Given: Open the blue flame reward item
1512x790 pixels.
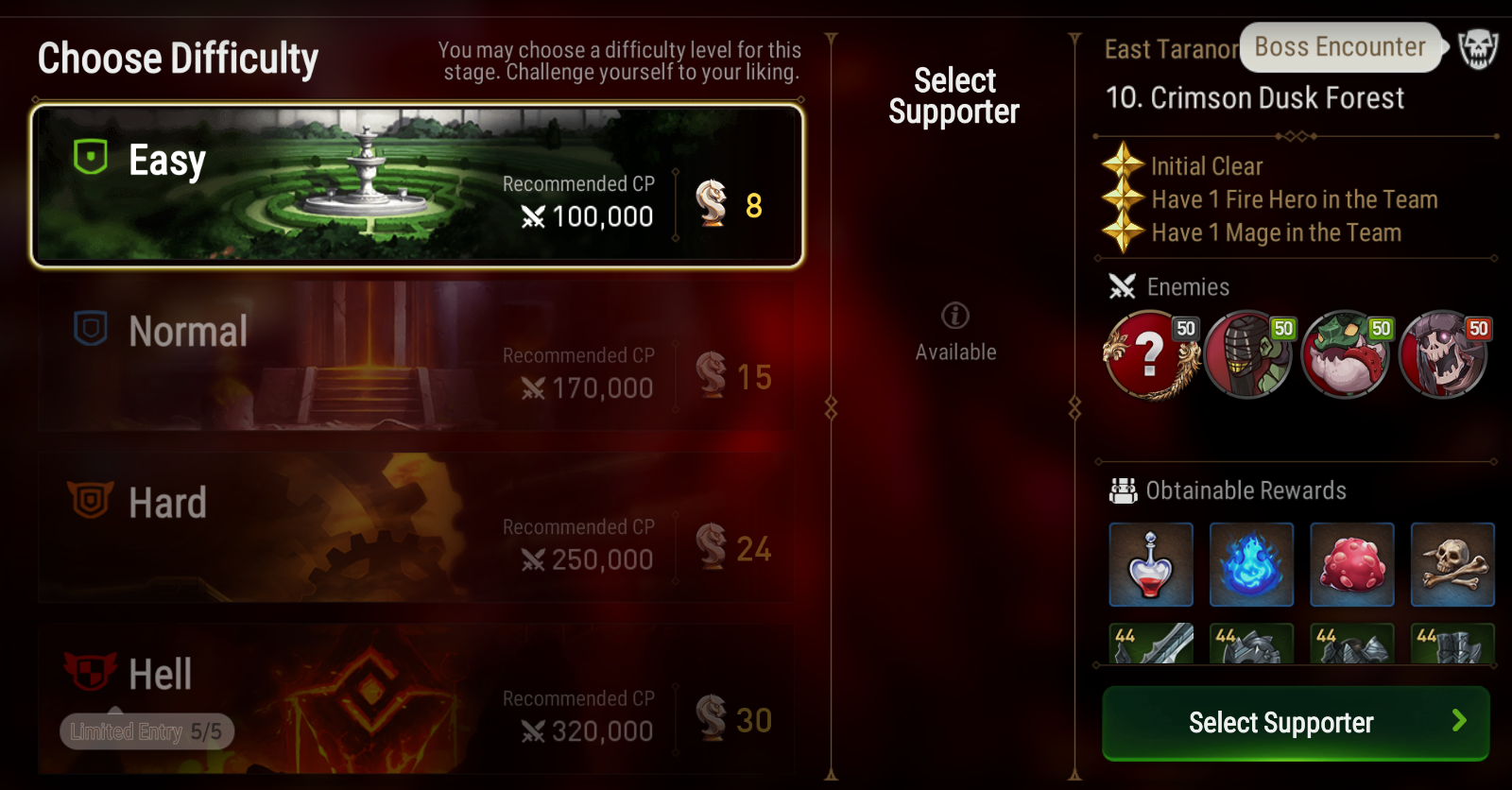Looking at the screenshot, I should click(1251, 564).
